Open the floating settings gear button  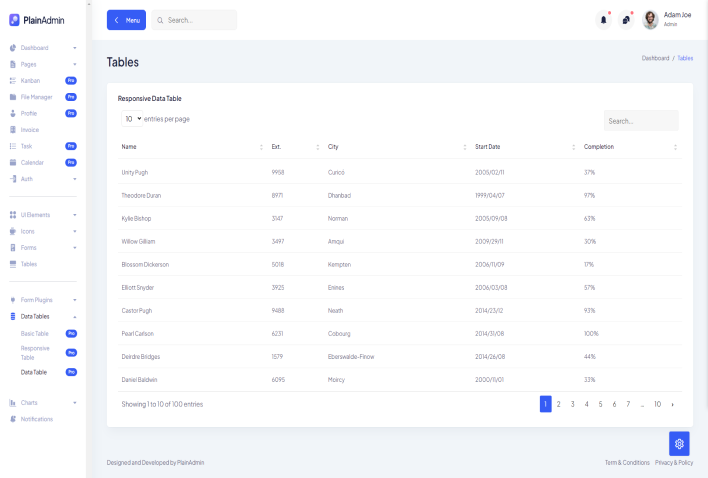[x=679, y=443]
